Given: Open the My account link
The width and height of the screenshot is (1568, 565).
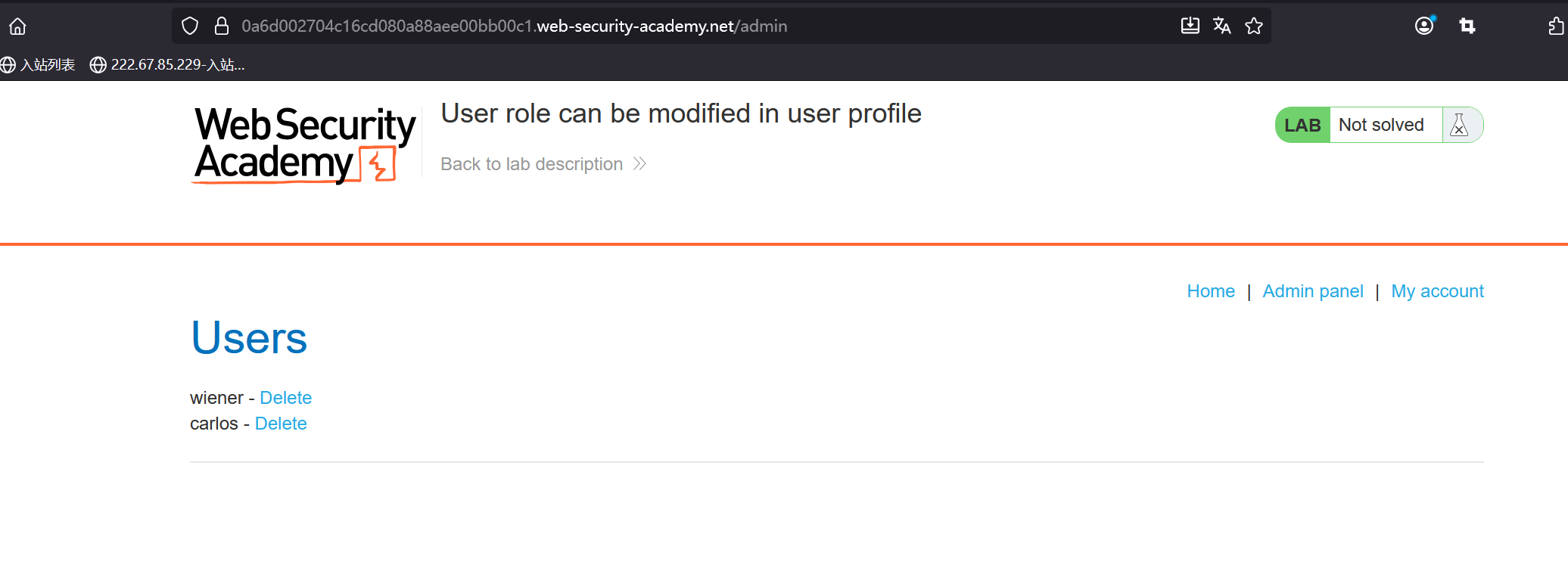Looking at the screenshot, I should tap(1437, 291).
